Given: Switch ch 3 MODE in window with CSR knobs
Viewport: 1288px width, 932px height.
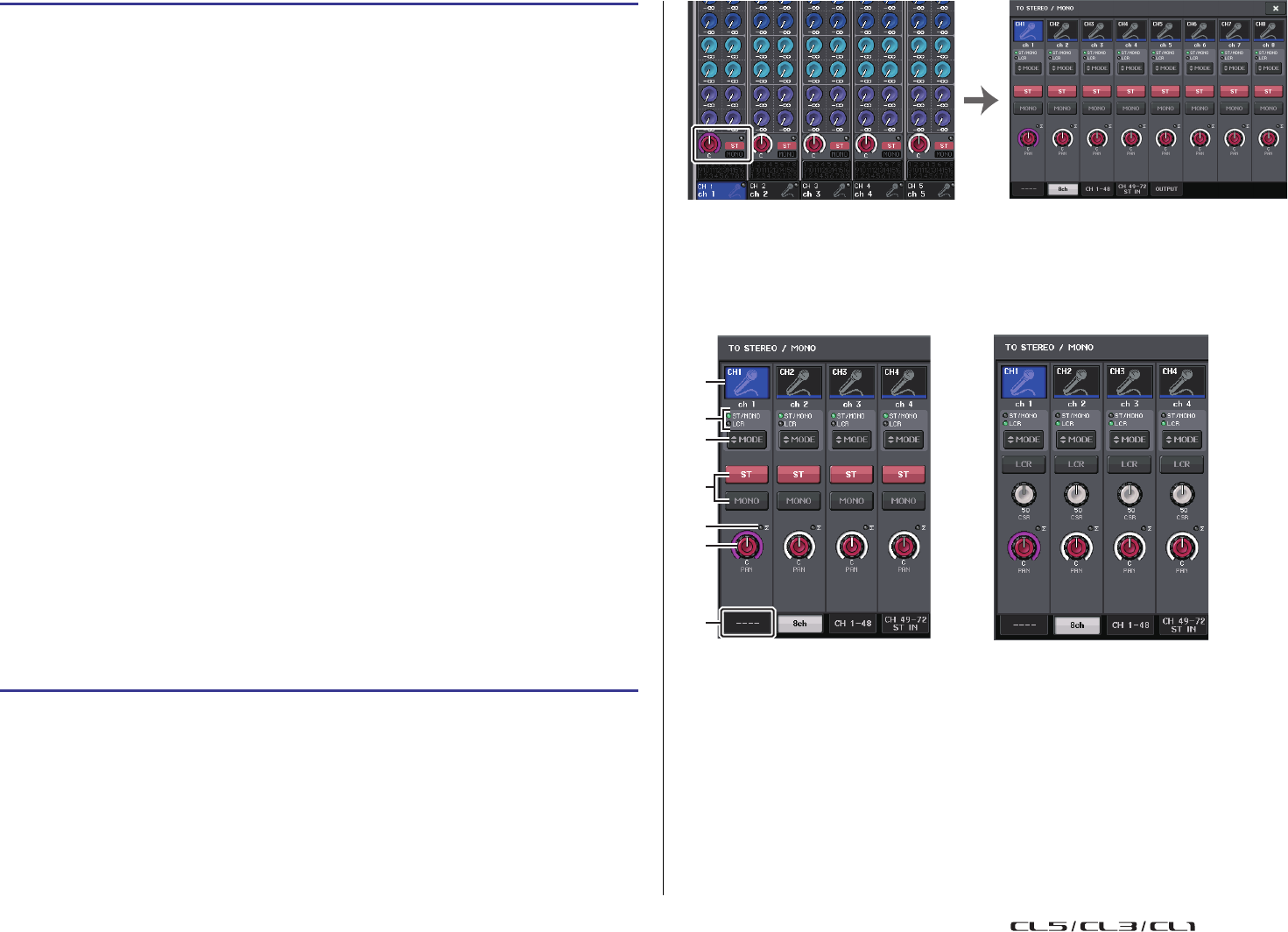Looking at the screenshot, I should (x=1130, y=440).
